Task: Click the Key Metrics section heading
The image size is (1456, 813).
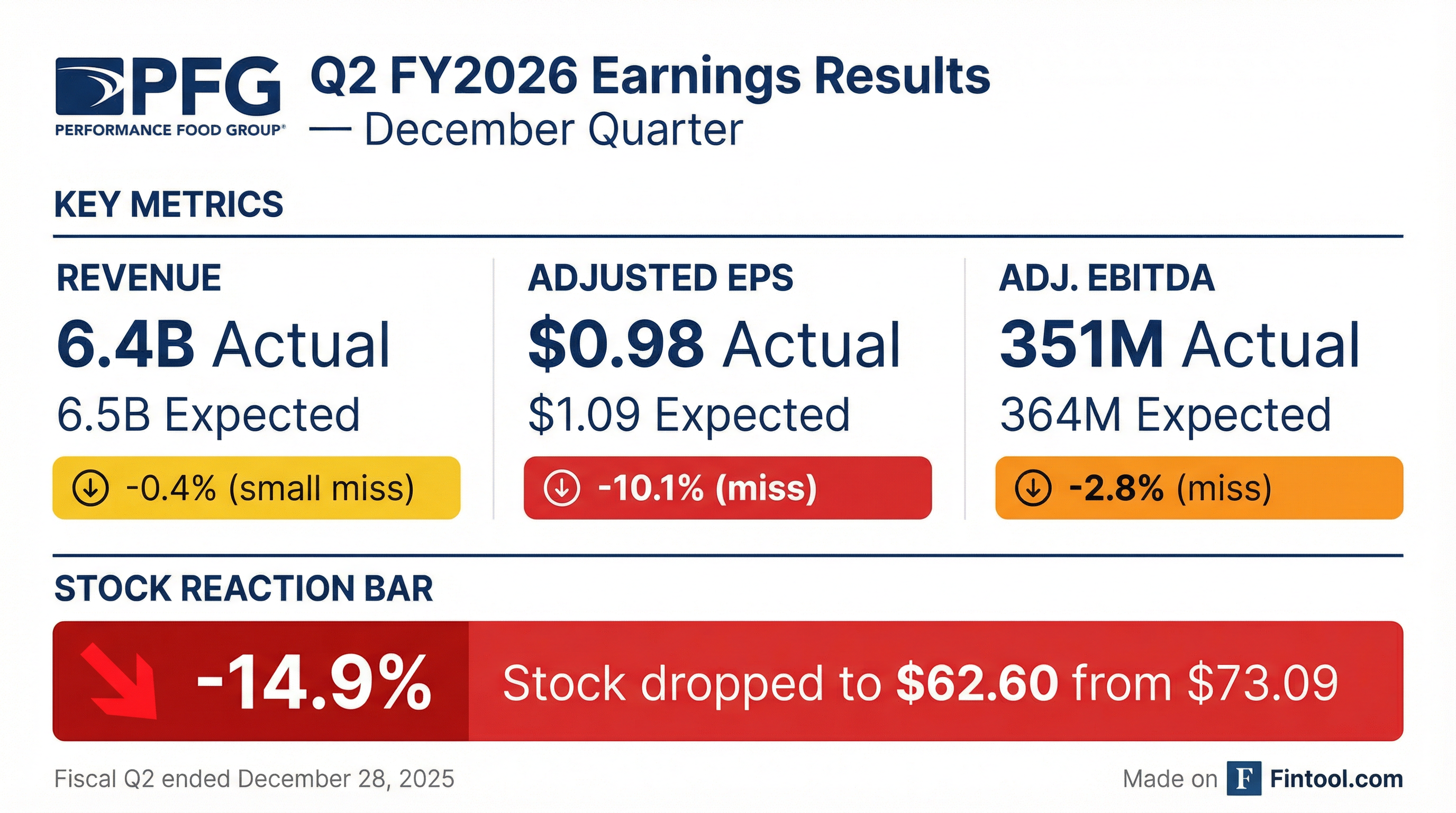Action: point(168,204)
